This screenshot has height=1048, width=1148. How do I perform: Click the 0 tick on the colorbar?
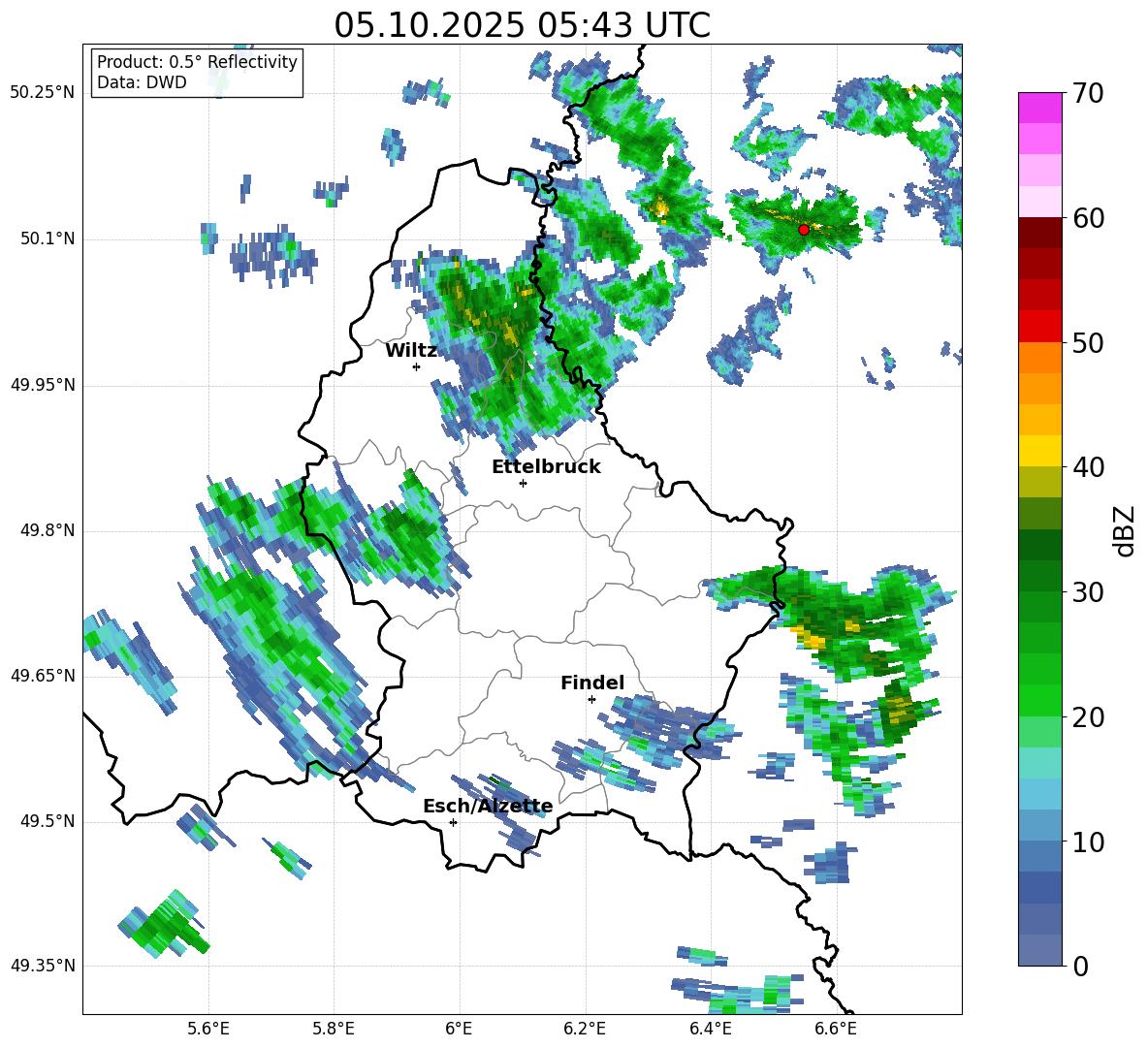1080,966
